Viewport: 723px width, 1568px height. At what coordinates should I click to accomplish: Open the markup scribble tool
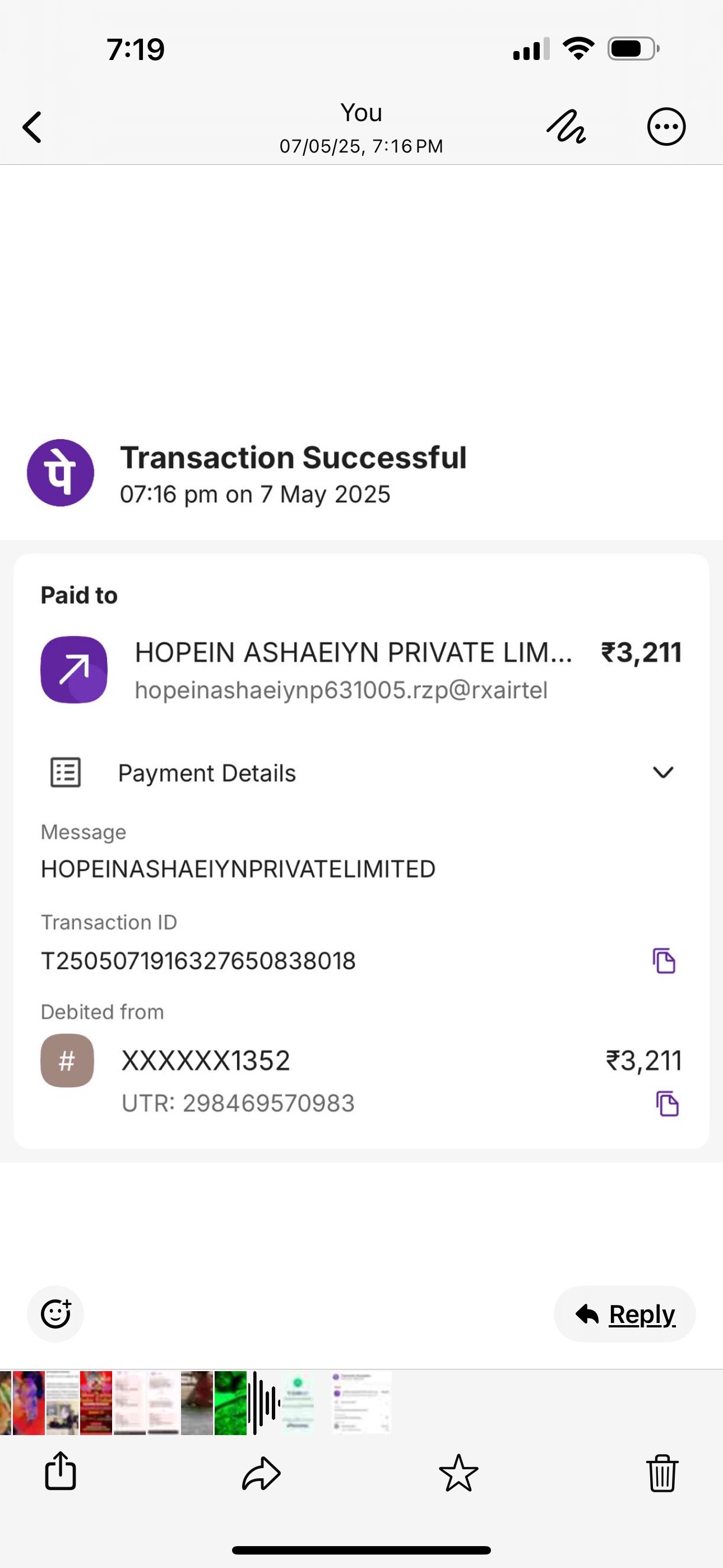click(x=566, y=127)
